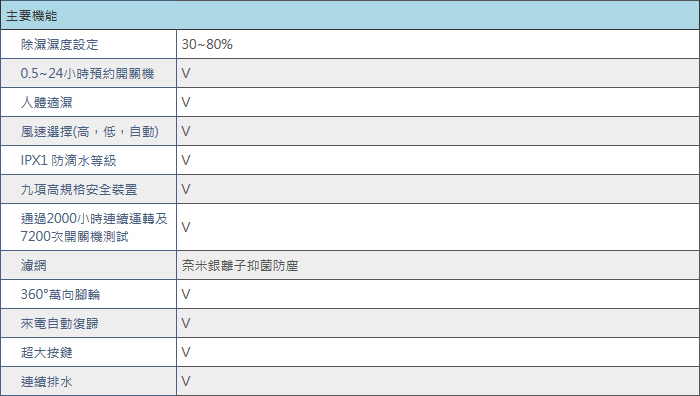This screenshot has height=396, width=700.
Task: Click the 通過2000小時連續運轉 test description
Action: (94, 227)
